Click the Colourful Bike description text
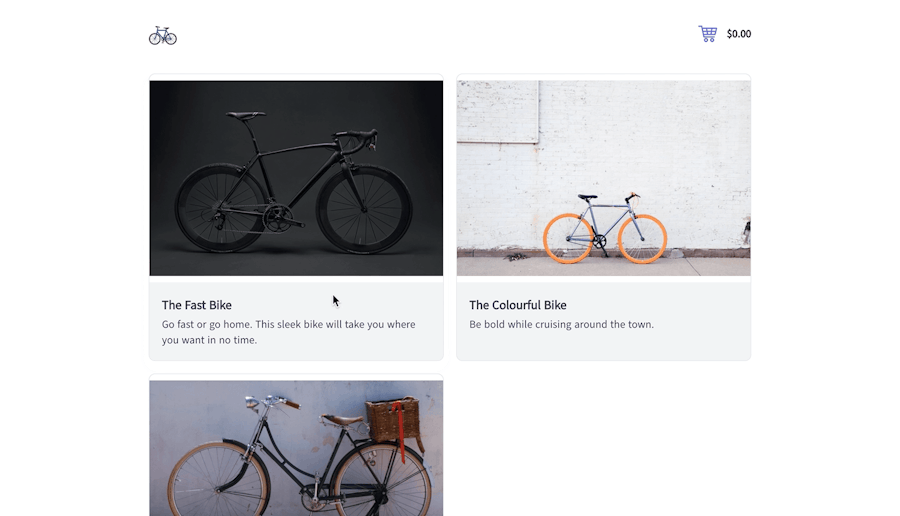Image resolution: width=900 pixels, height=516 pixels. (561, 324)
